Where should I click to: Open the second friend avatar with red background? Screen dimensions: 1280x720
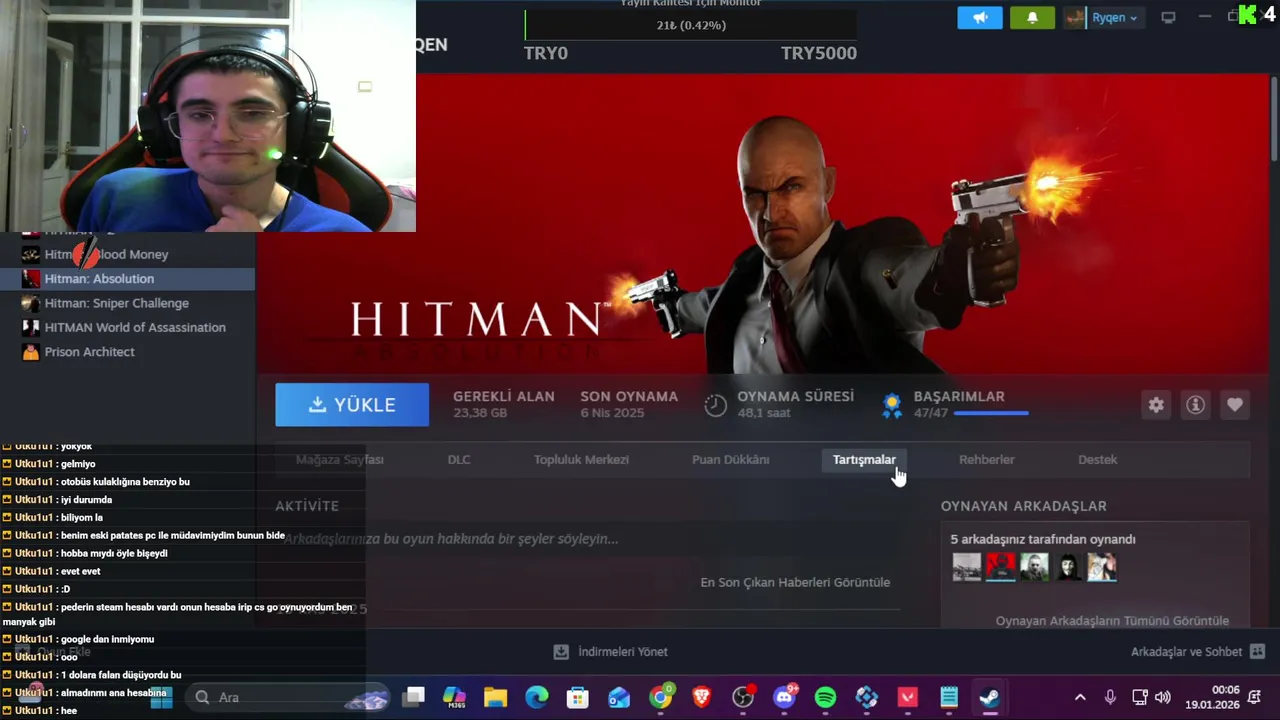1001,567
